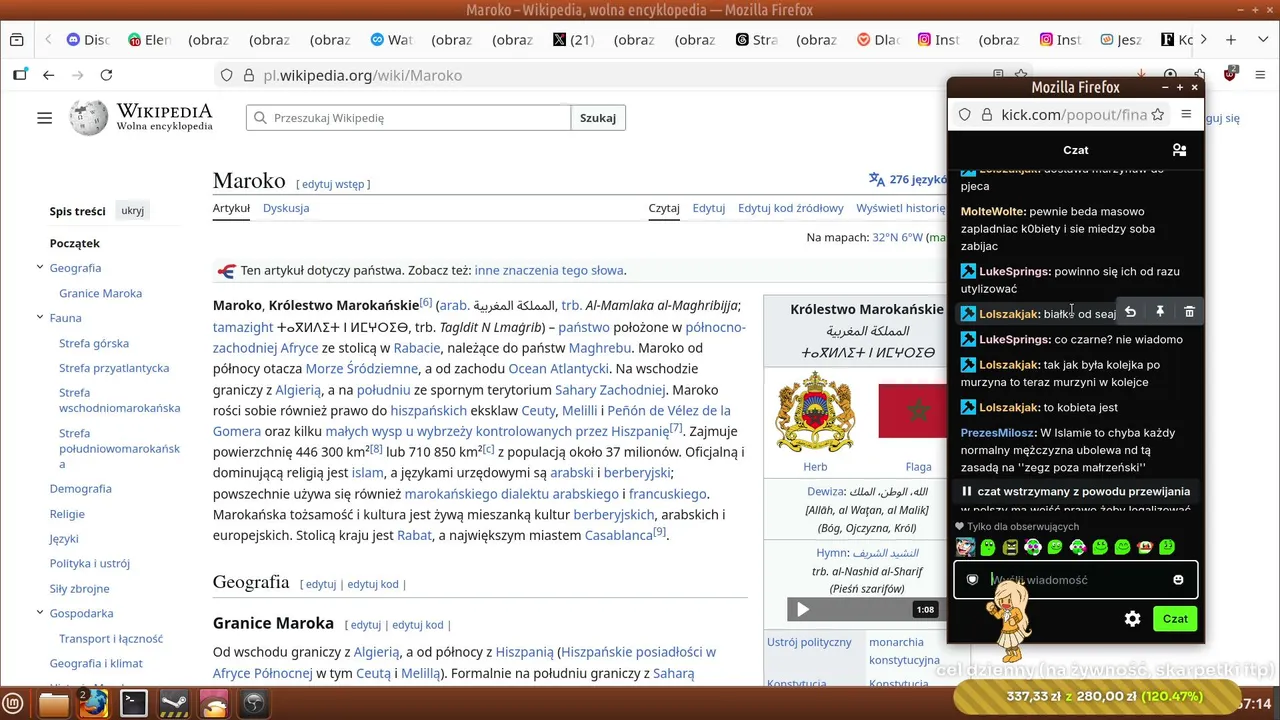The image size is (1280, 720).
Task: Jump to Strefa górska in the contents
Action: click(94, 343)
